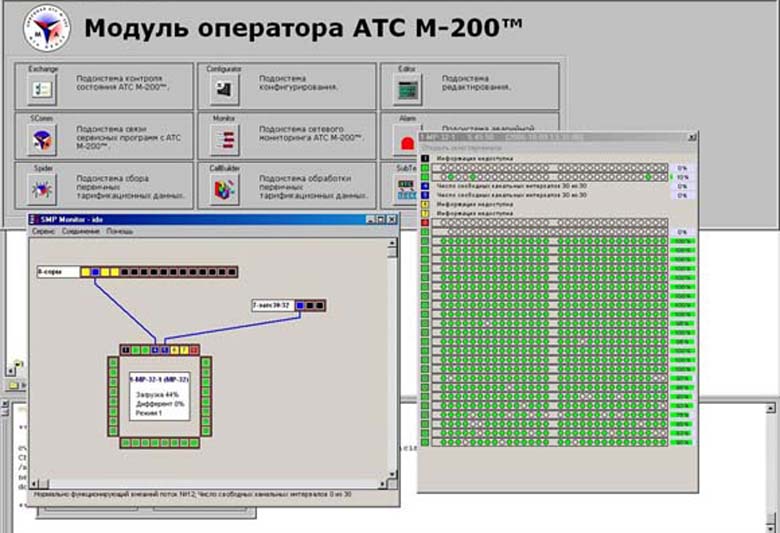The height and width of the screenshot is (533, 780).
Task: Click the Дифферент 0% line
Action: coord(160,404)
